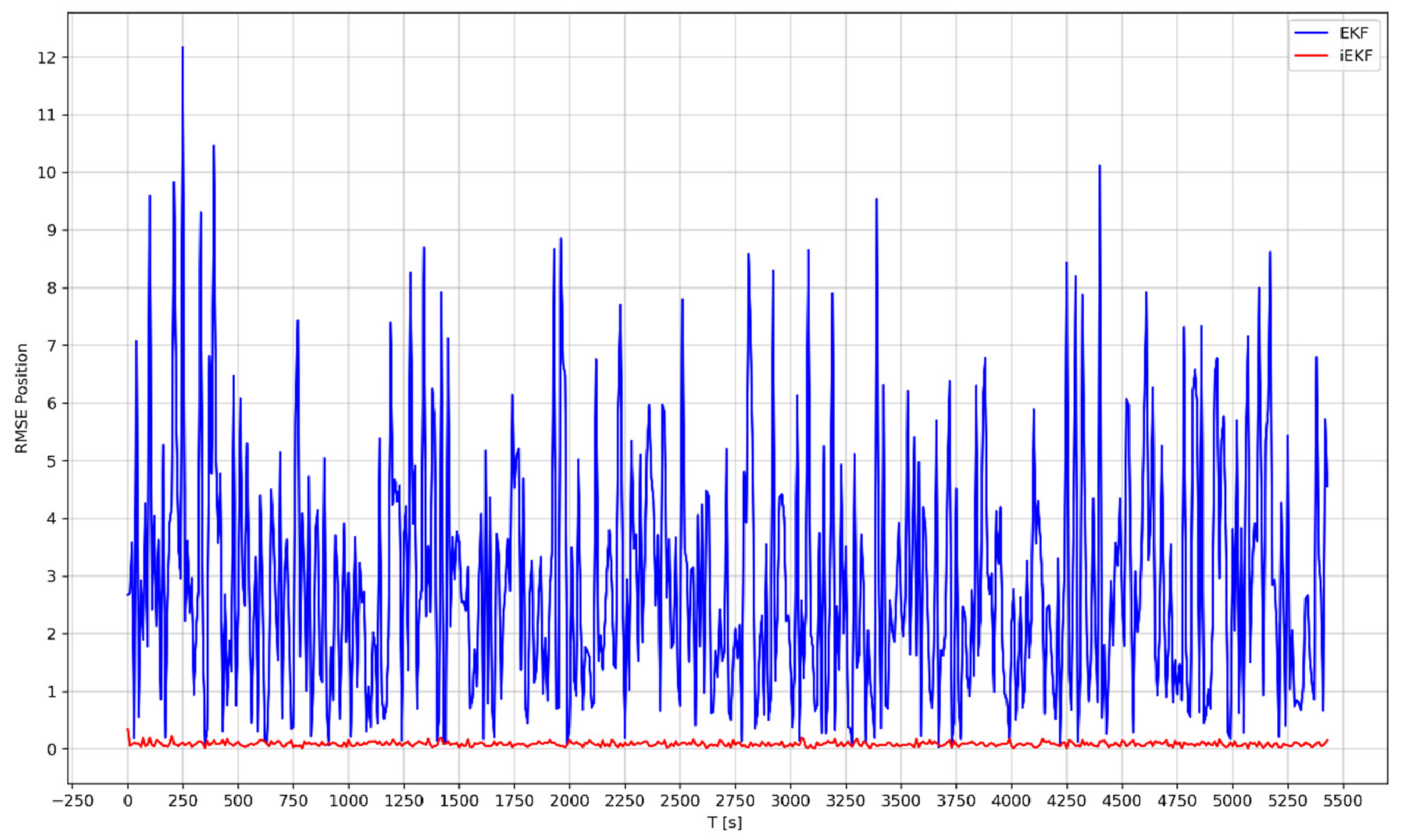
Task: Click the highest blue peak near T=250
Action: click(182, 48)
